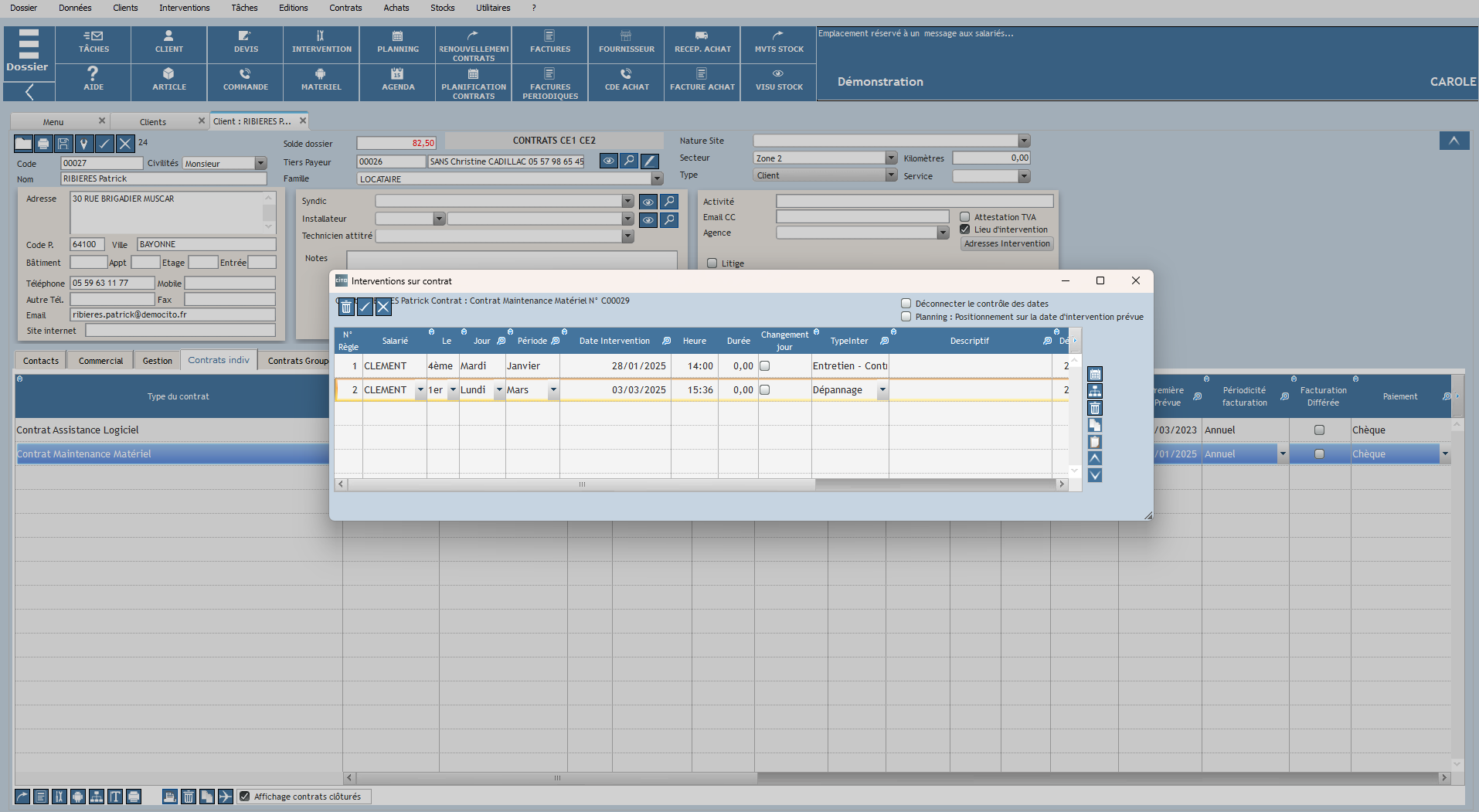
Task: Move intervention row down with arrow icon
Action: (1095, 475)
